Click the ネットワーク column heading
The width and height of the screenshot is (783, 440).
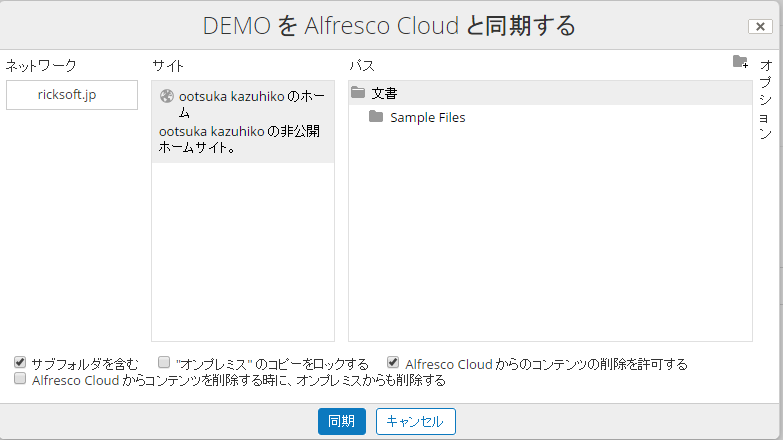coord(41,65)
